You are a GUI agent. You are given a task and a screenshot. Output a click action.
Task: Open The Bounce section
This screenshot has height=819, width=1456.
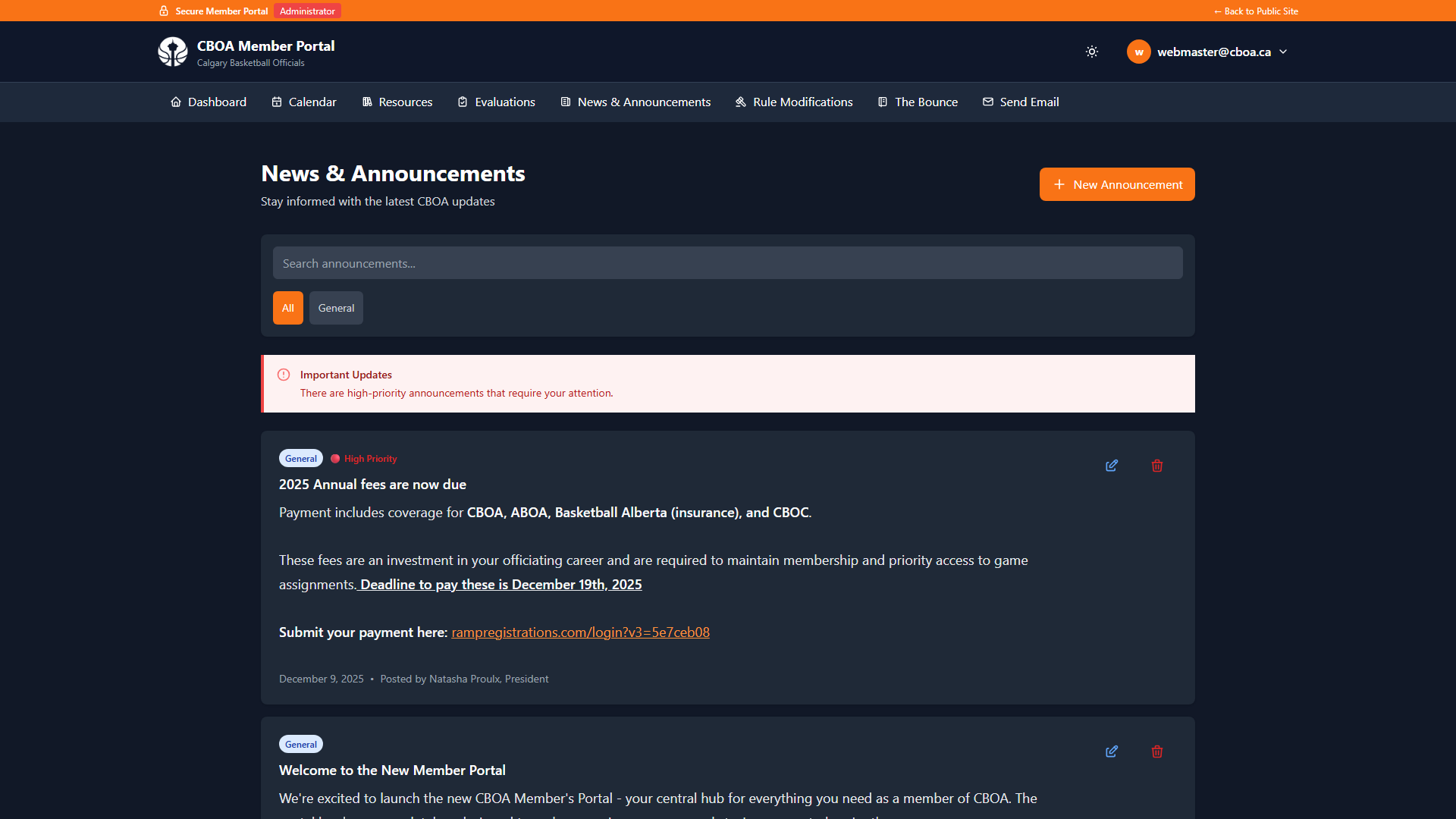tap(918, 102)
